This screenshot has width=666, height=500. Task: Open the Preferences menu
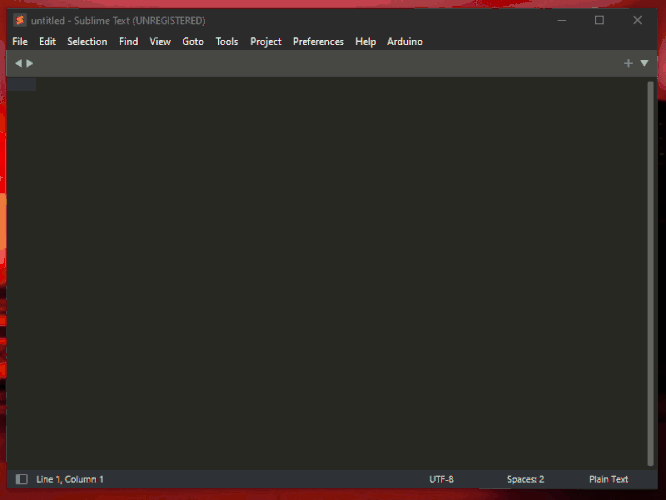318,42
